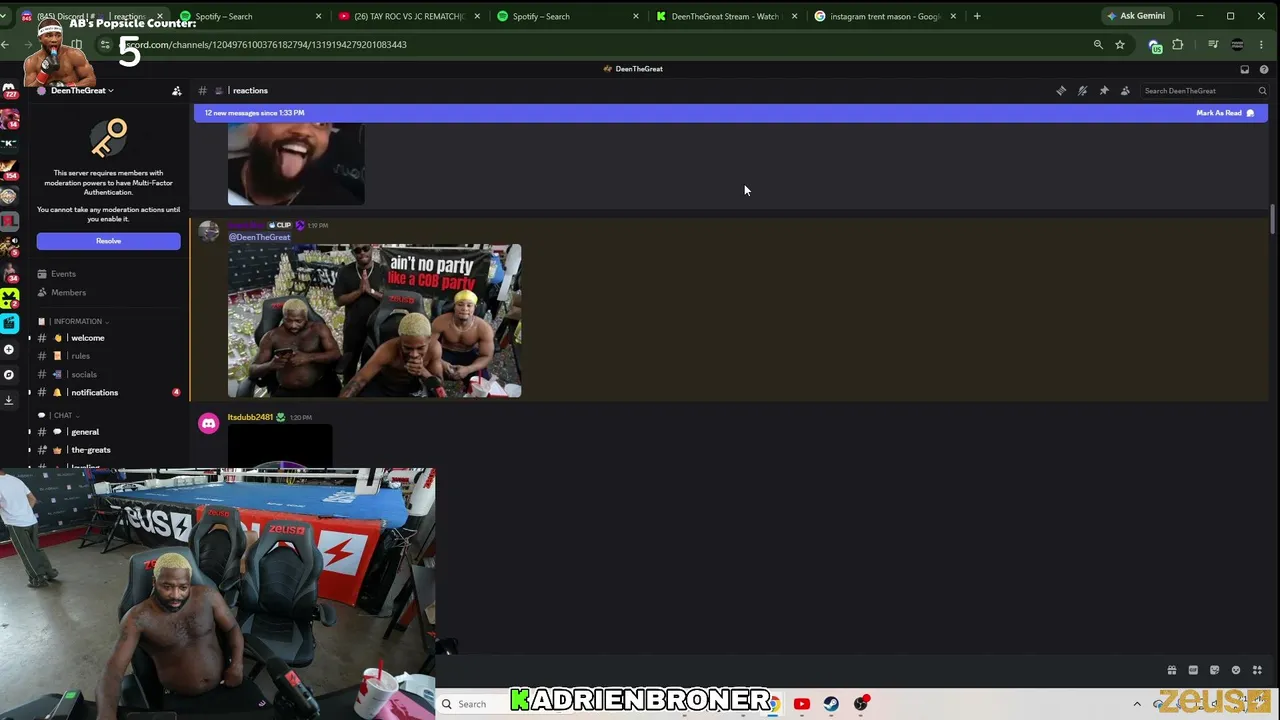Switch to the instagram trent mason Google tab

(885, 16)
